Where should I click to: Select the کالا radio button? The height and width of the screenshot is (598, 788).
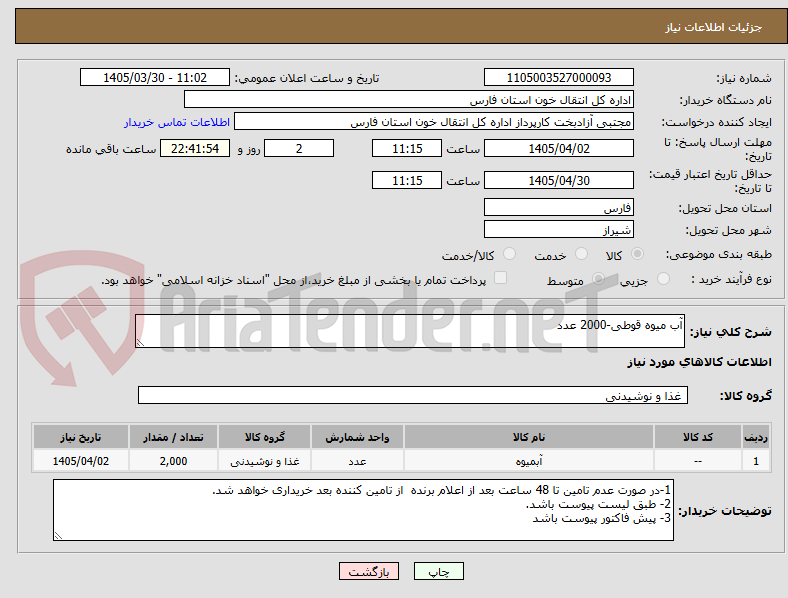637,254
